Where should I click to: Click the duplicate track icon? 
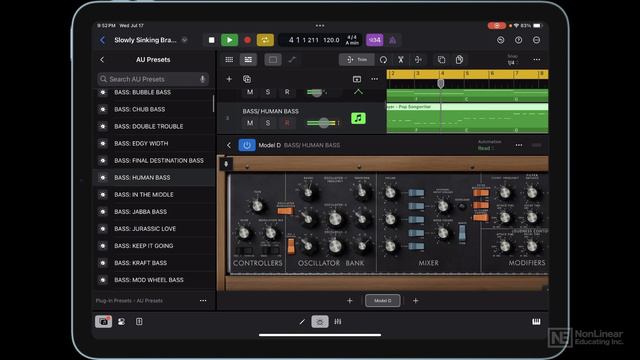click(247, 79)
